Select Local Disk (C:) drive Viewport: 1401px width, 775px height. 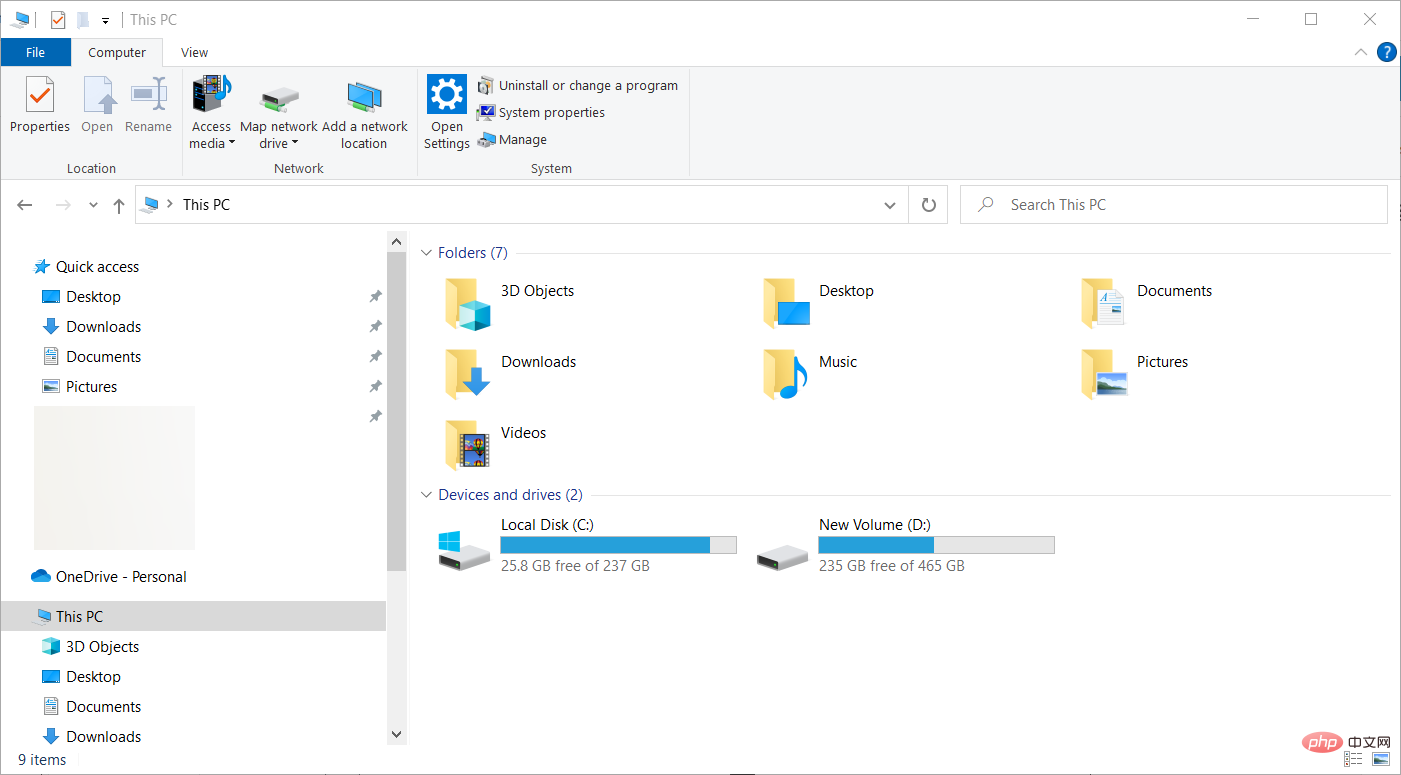coord(588,545)
